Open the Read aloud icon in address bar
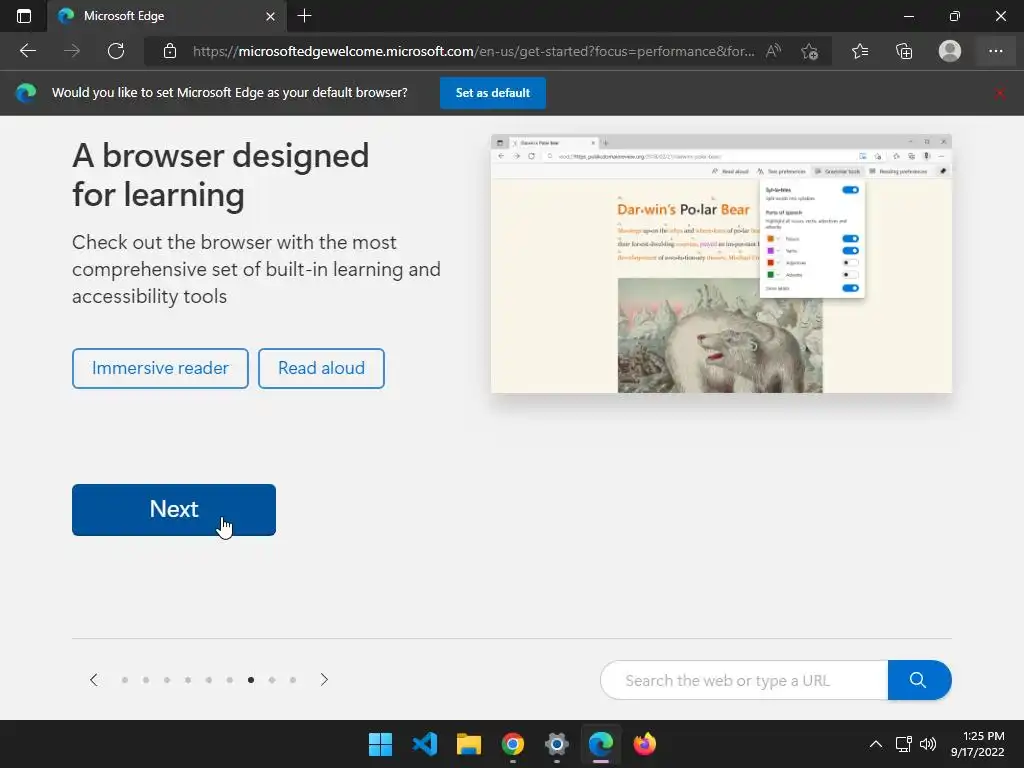The width and height of the screenshot is (1024, 768). coord(773,51)
